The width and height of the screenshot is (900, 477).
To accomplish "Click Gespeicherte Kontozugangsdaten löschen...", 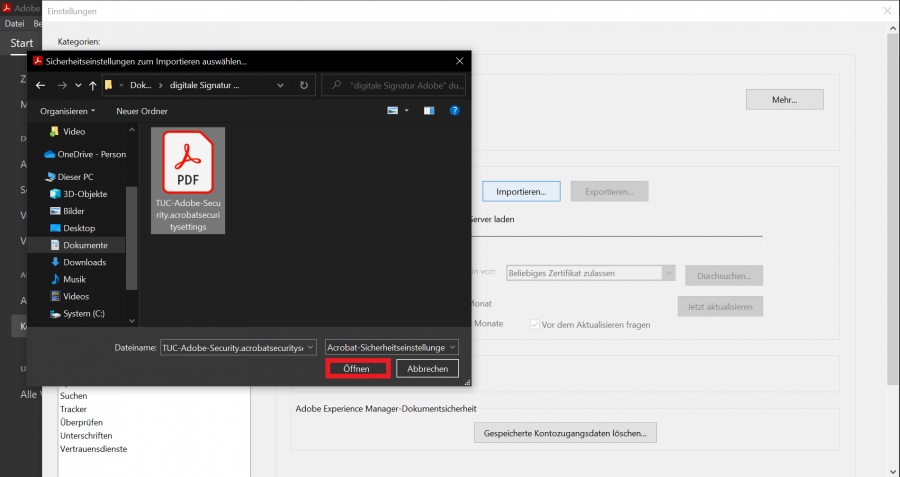I will (565, 433).
